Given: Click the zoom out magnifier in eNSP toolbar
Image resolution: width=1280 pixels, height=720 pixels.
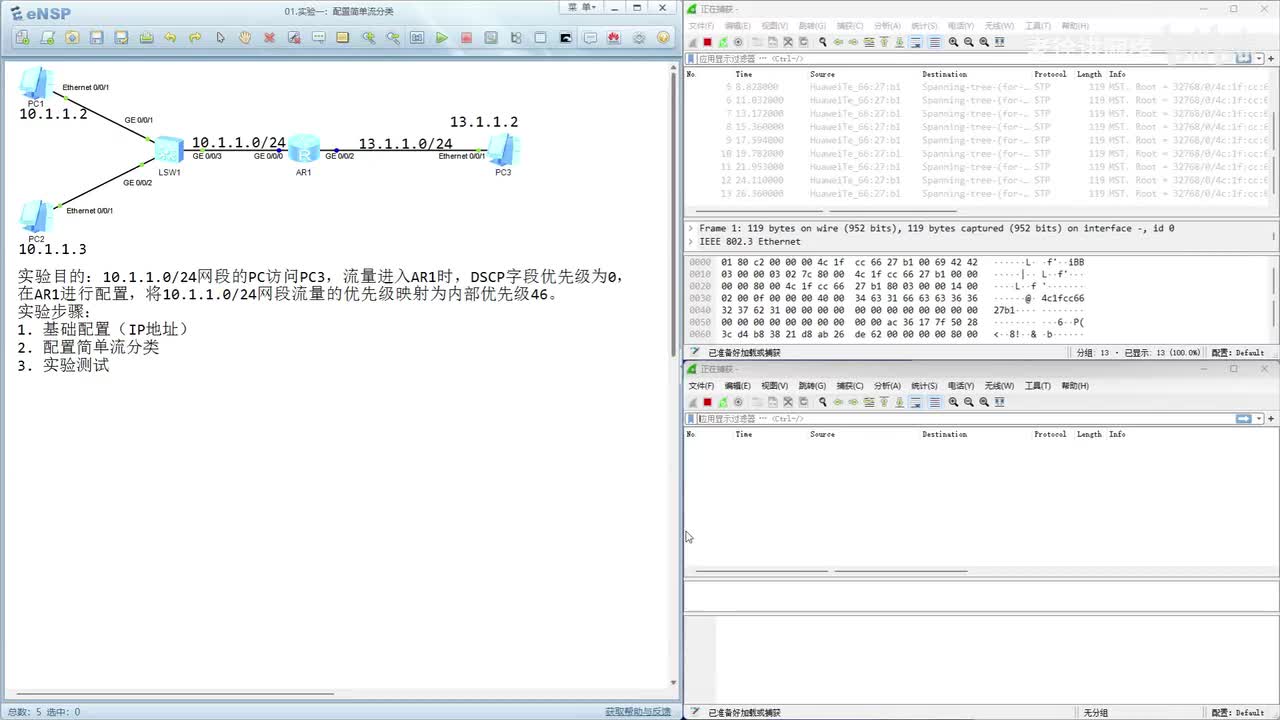Looking at the screenshot, I should coord(392,38).
